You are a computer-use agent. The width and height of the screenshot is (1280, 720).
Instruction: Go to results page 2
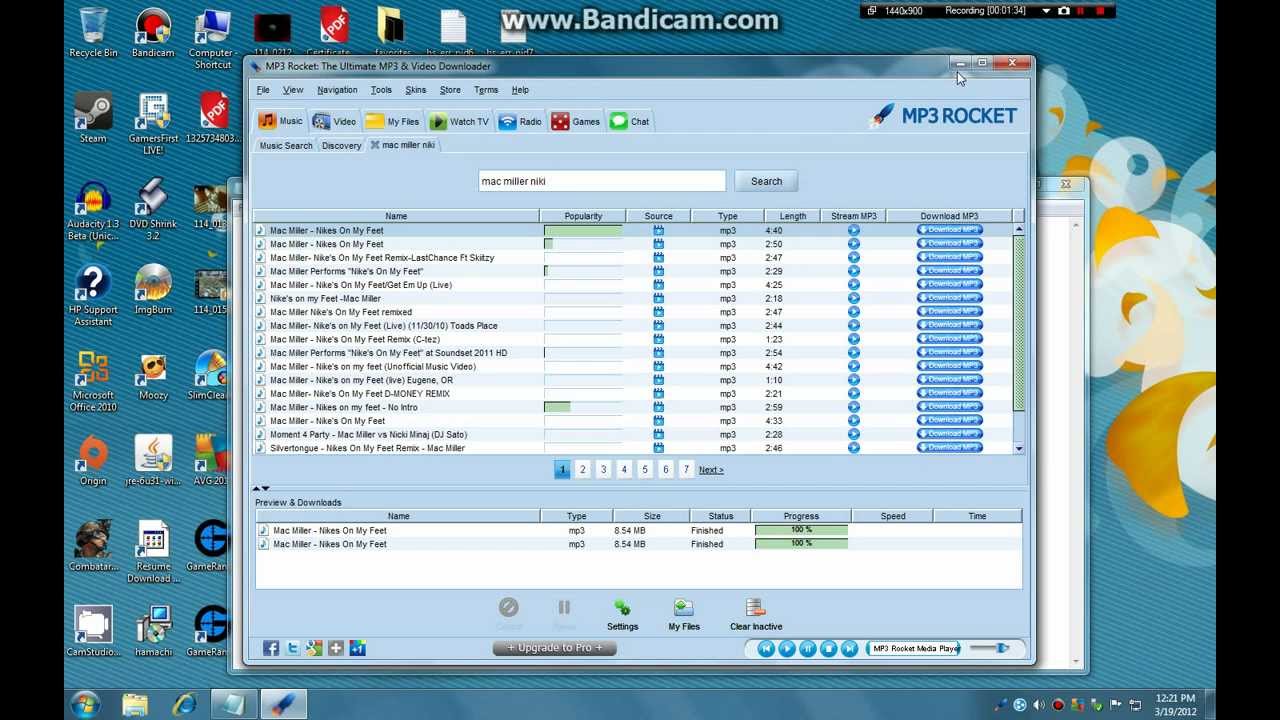click(582, 470)
